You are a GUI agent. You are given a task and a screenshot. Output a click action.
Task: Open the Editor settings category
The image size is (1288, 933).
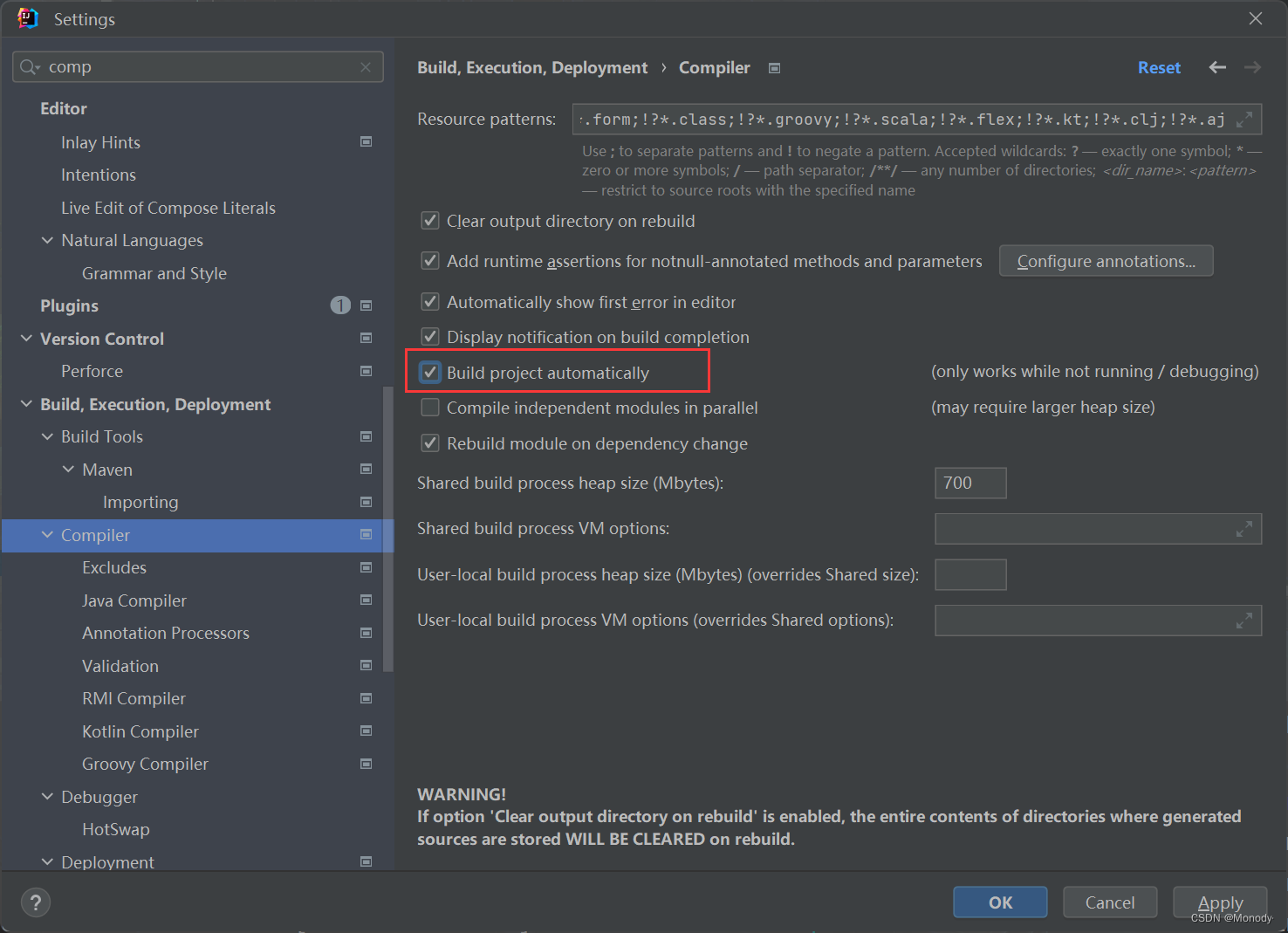[x=64, y=108]
